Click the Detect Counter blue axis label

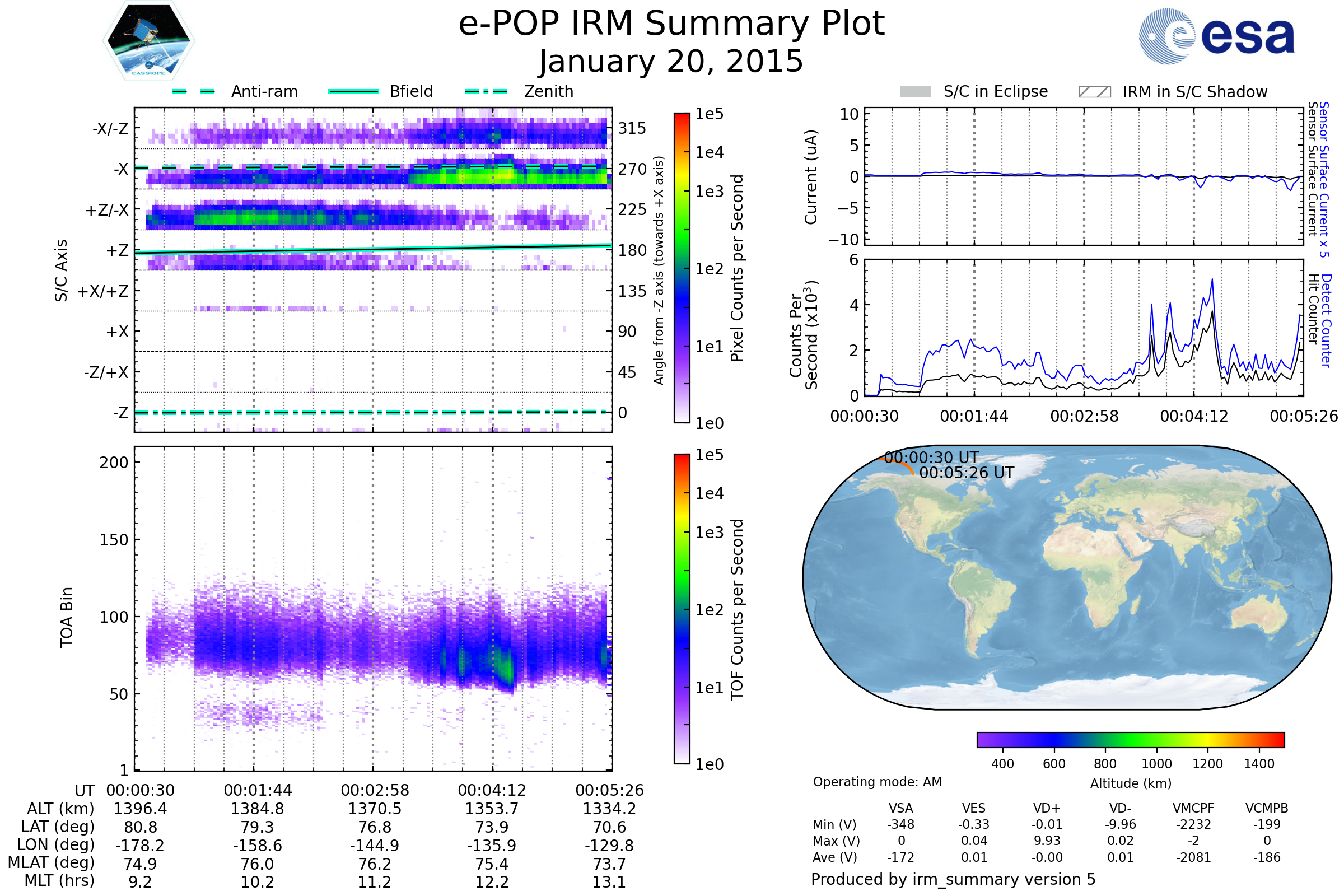click(x=1326, y=321)
